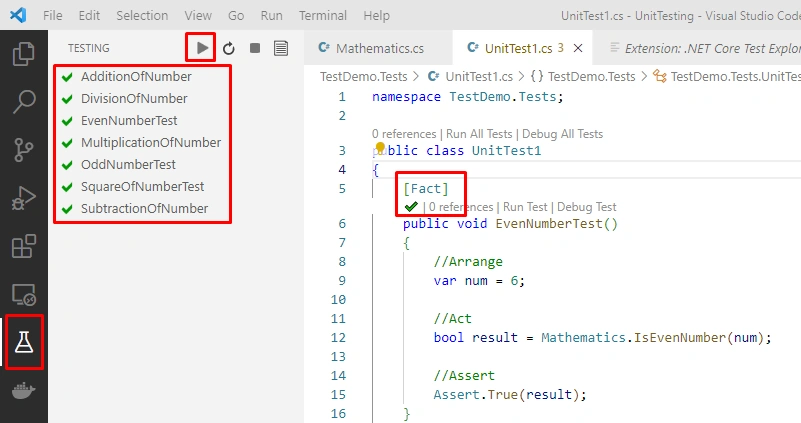
Task: Refresh the test list
Action: (x=229, y=49)
